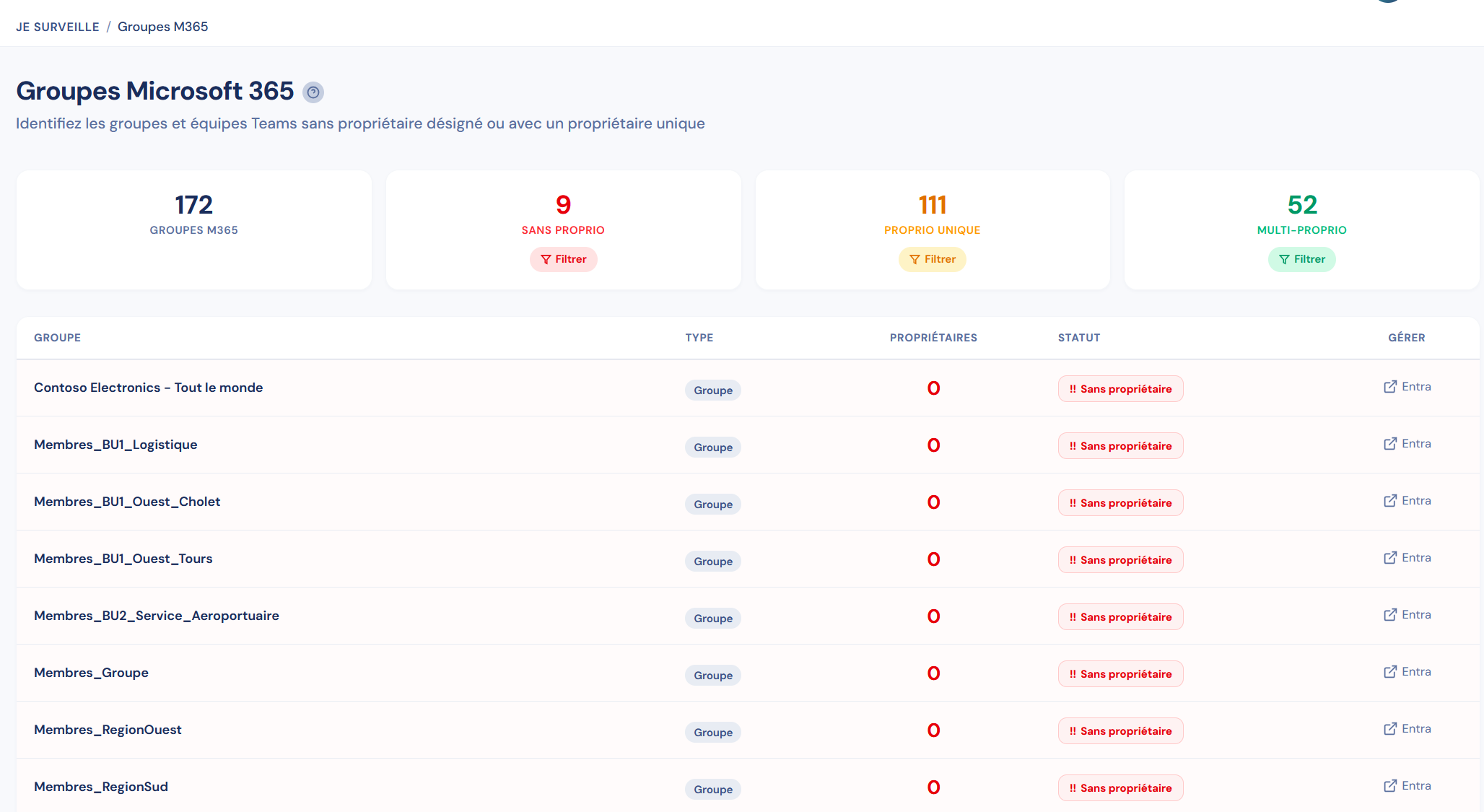Click the page subtitle starting with Identifiez les groupes

pos(360,124)
